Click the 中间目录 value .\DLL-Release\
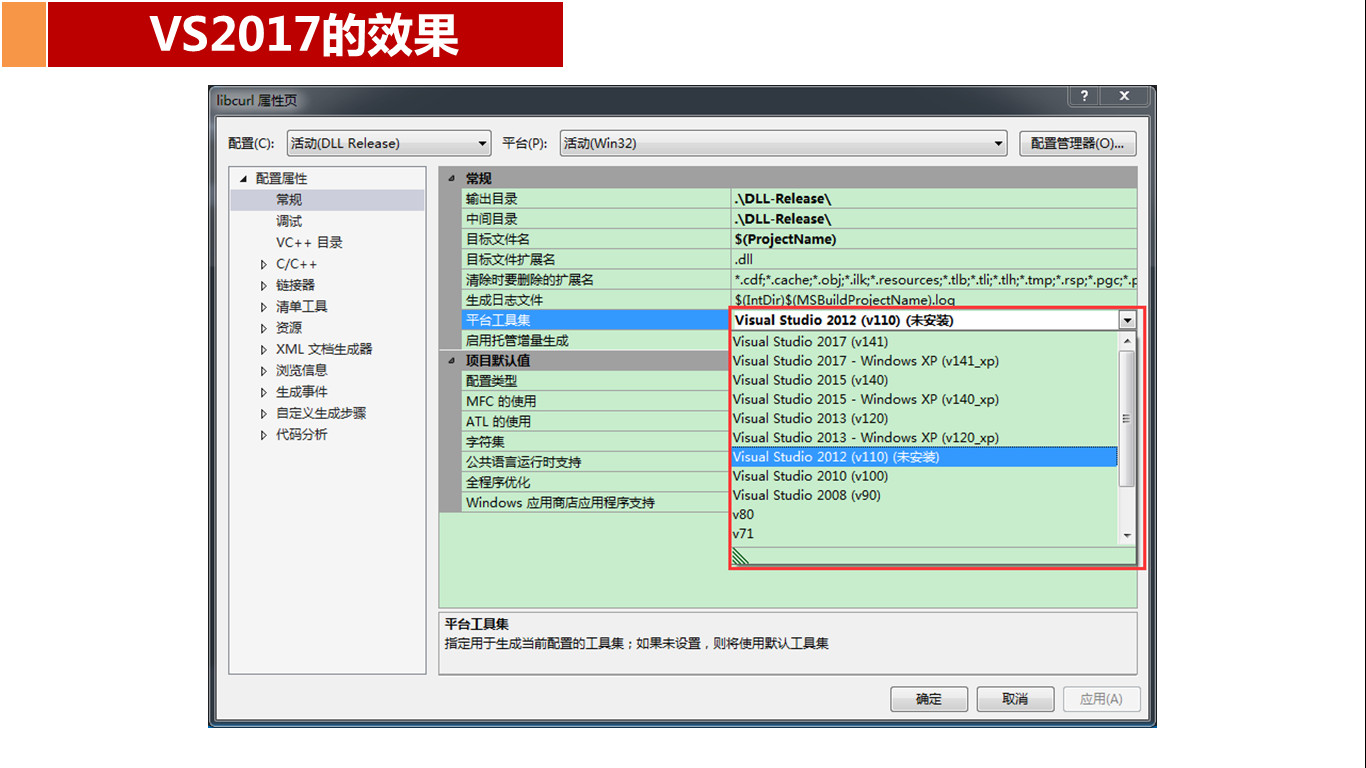The image size is (1366, 768). [783, 219]
